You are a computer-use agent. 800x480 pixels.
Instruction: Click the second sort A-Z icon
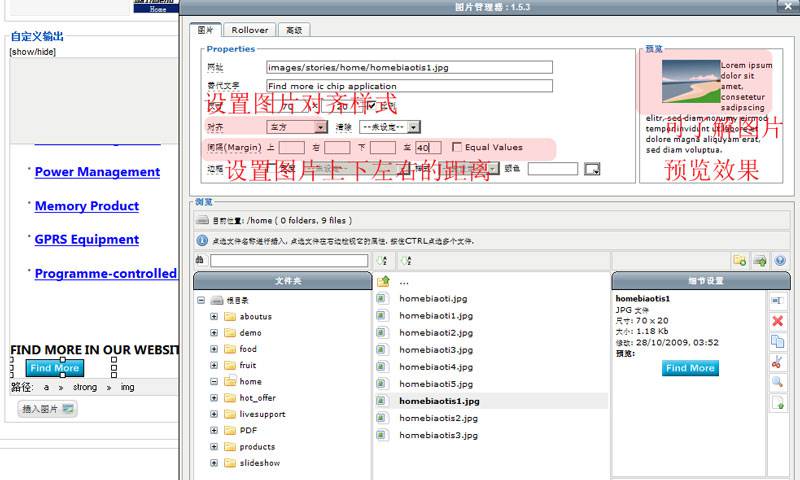pyautogui.click(x=406, y=261)
